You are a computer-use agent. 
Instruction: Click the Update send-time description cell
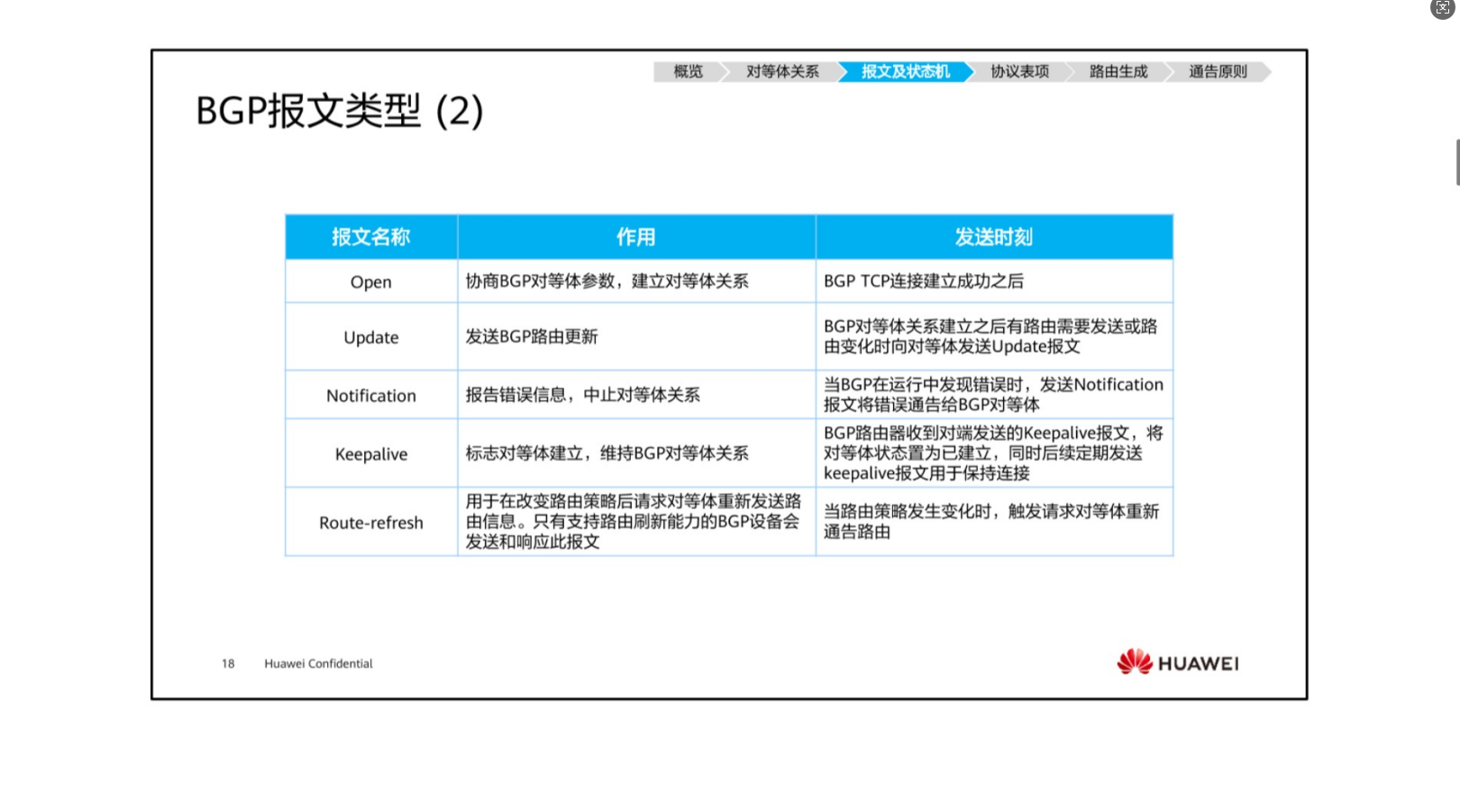click(994, 337)
